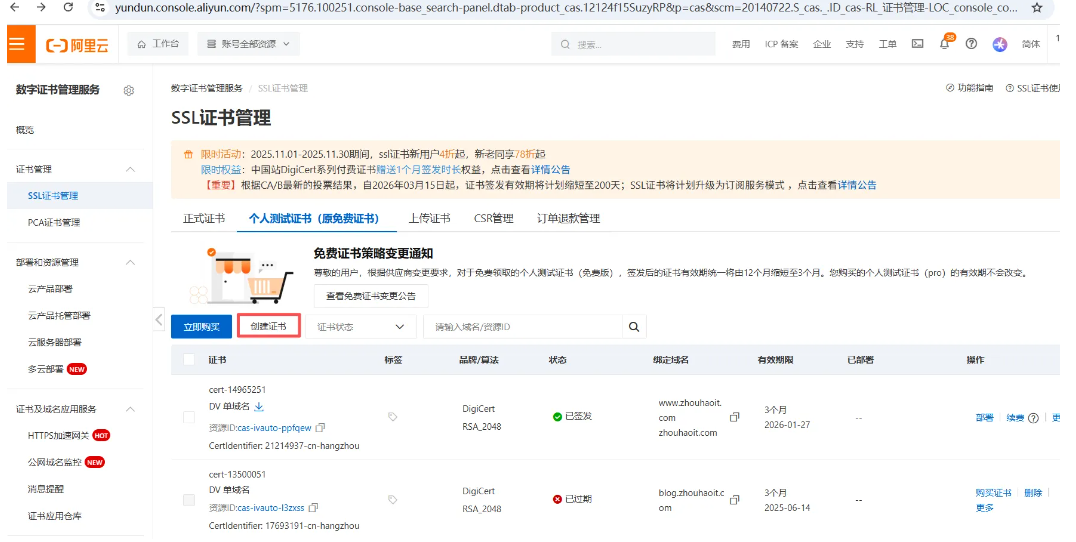Click the notification bell icon

tap(945, 44)
